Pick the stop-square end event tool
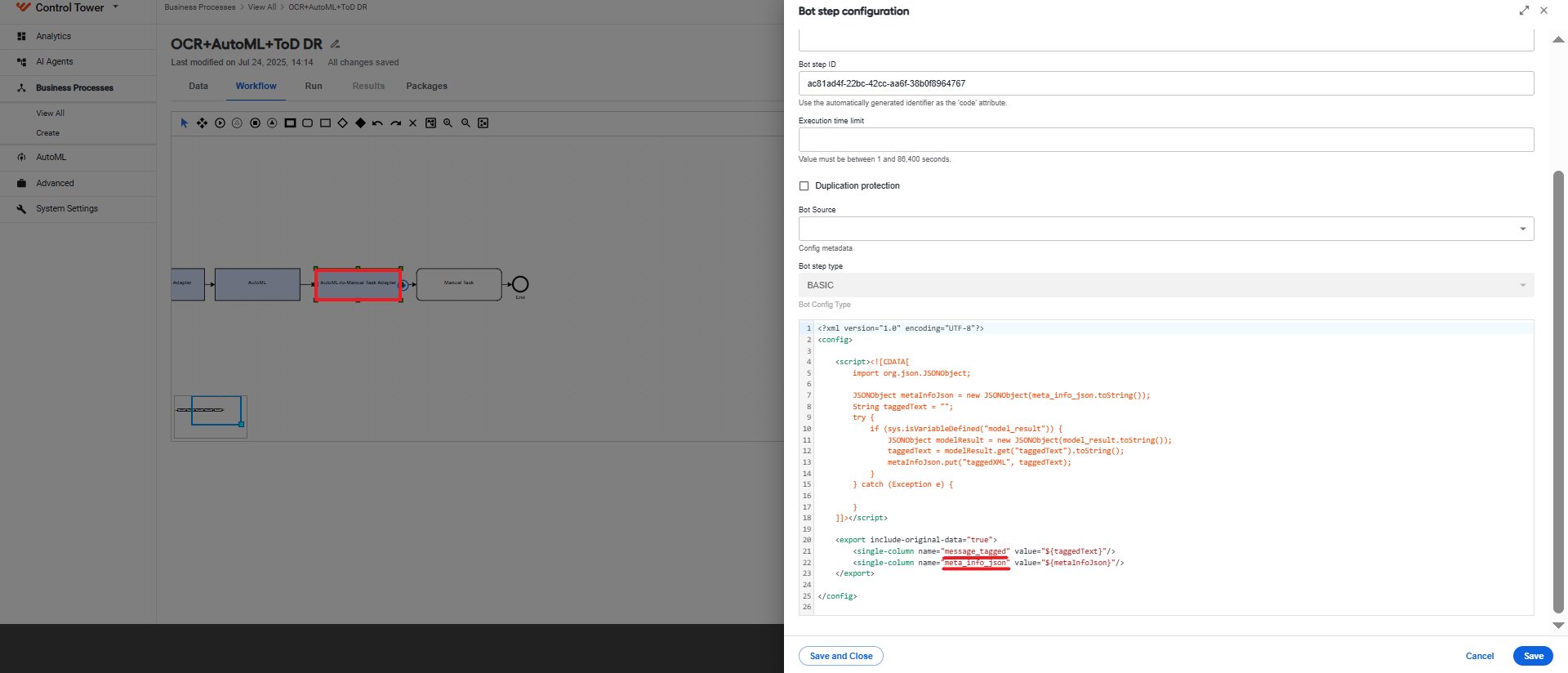Screen dimensions: 1568x673 (255, 123)
